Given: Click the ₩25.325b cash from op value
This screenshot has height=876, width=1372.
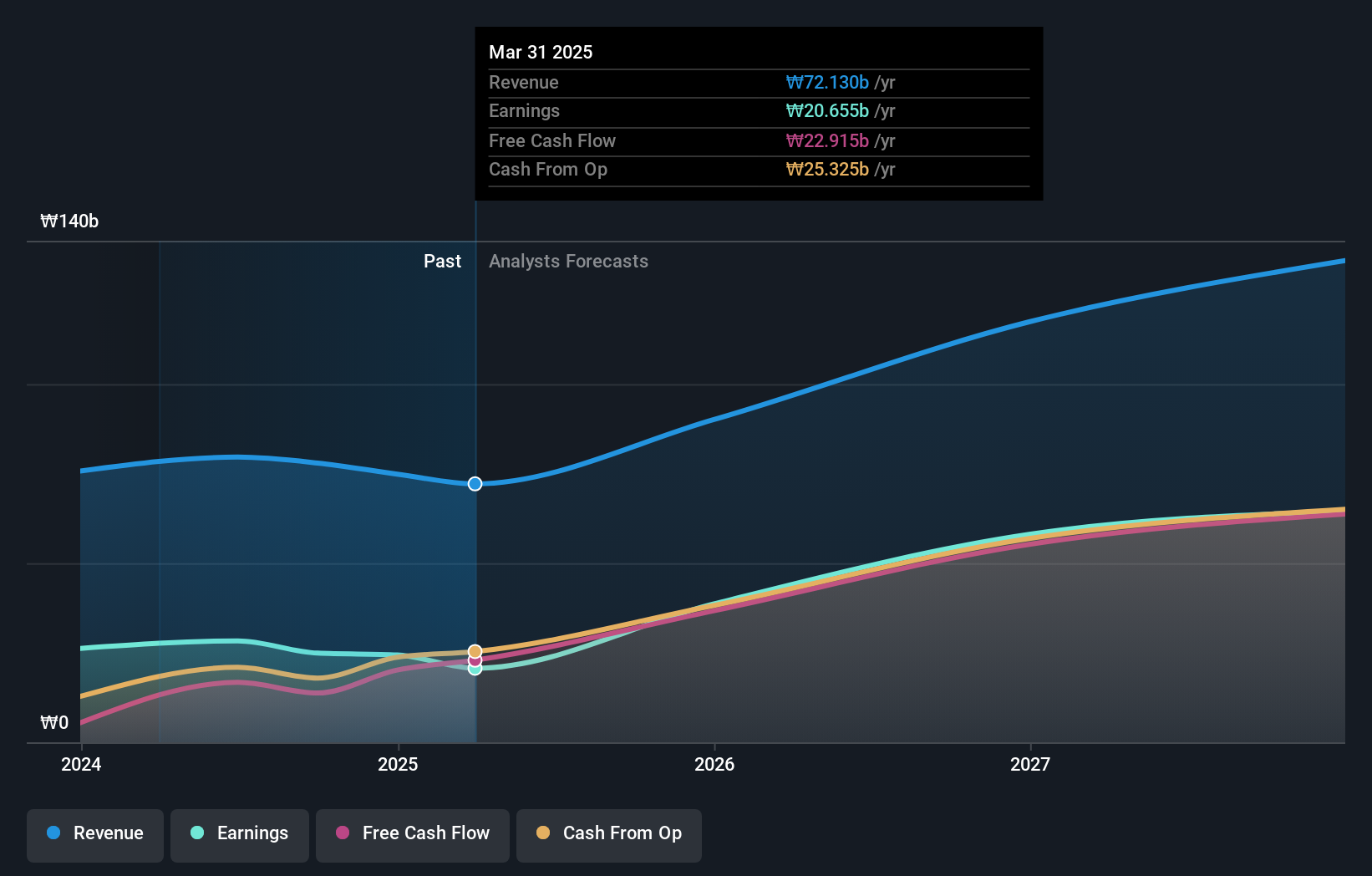Looking at the screenshot, I should point(827,169).
